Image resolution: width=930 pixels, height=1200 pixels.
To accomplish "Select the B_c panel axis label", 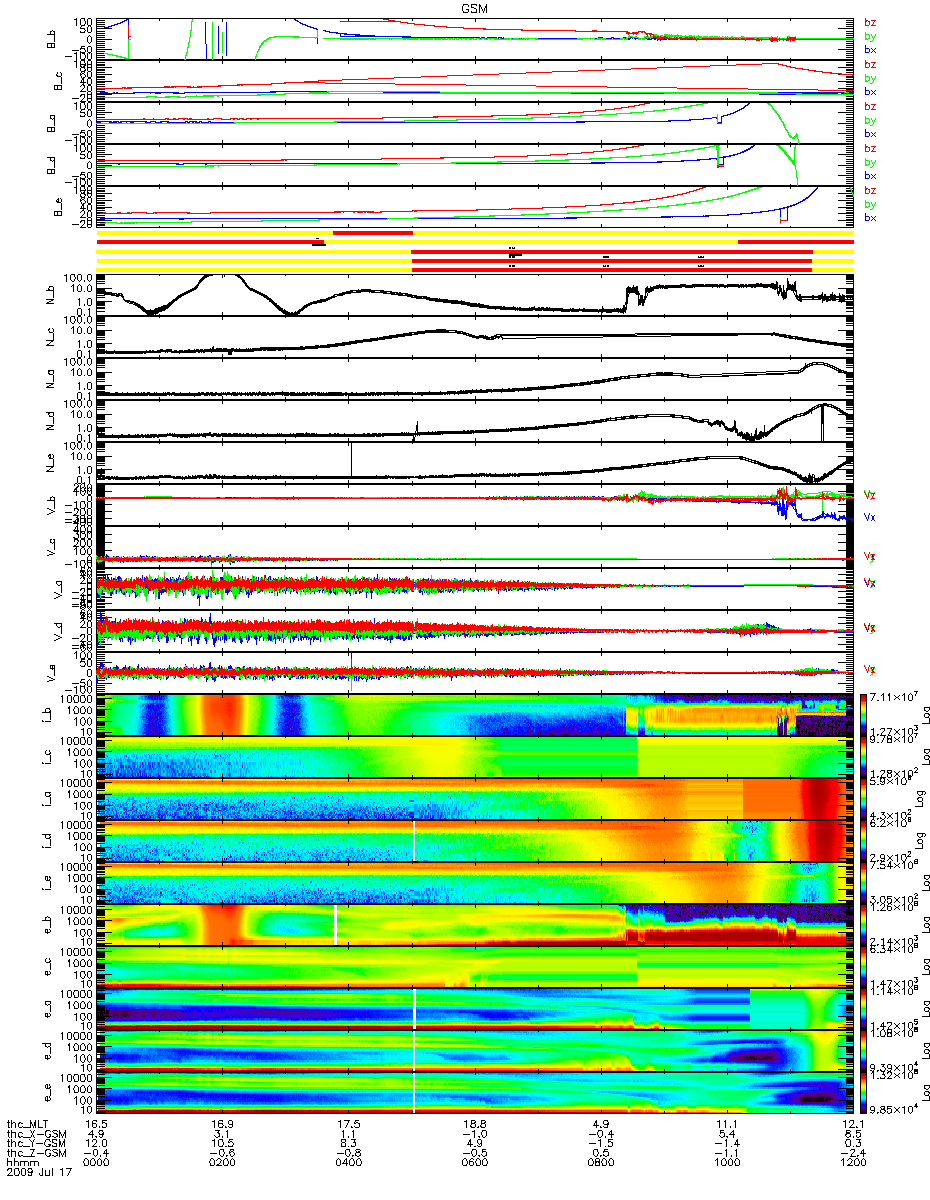I will [x=57, y=81].
